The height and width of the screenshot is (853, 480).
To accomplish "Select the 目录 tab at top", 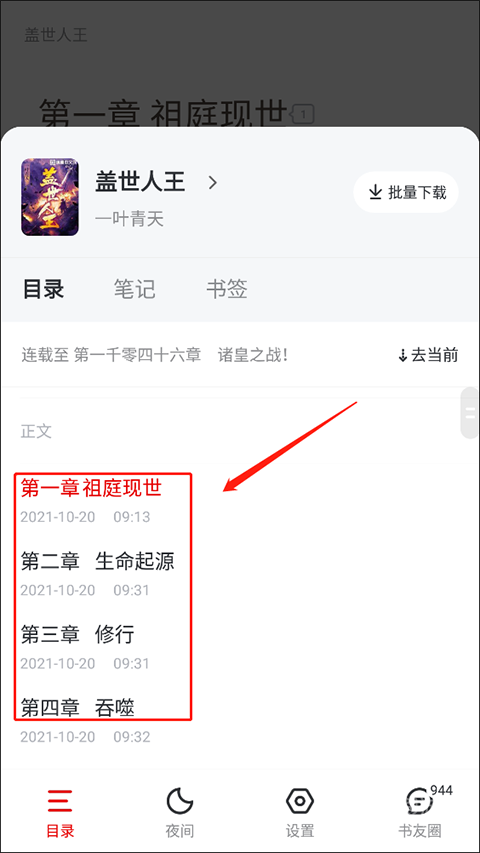I will (44, 289).
